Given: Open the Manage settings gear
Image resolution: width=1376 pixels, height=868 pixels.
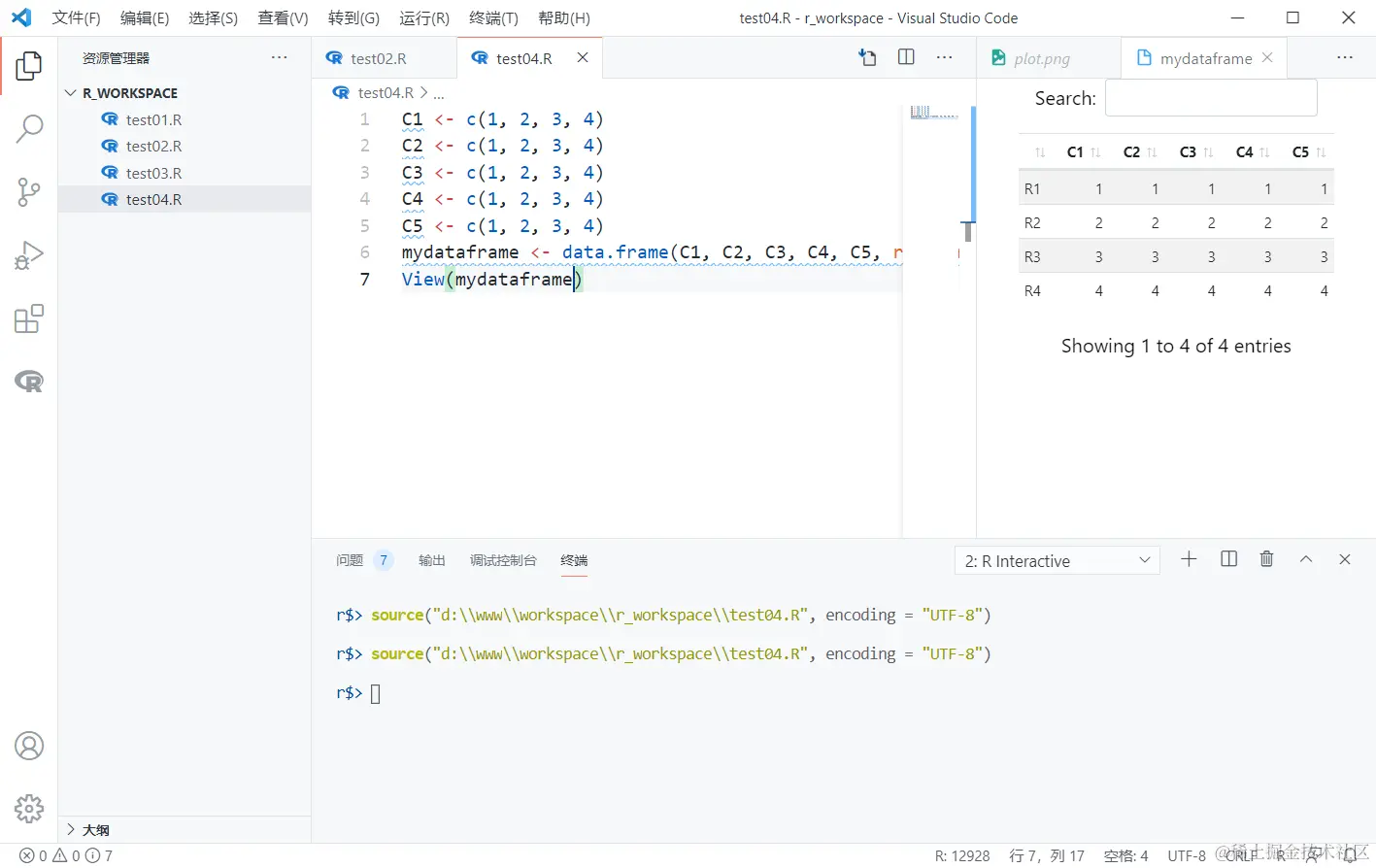Looking at the screenshot, I should [29, 808].
